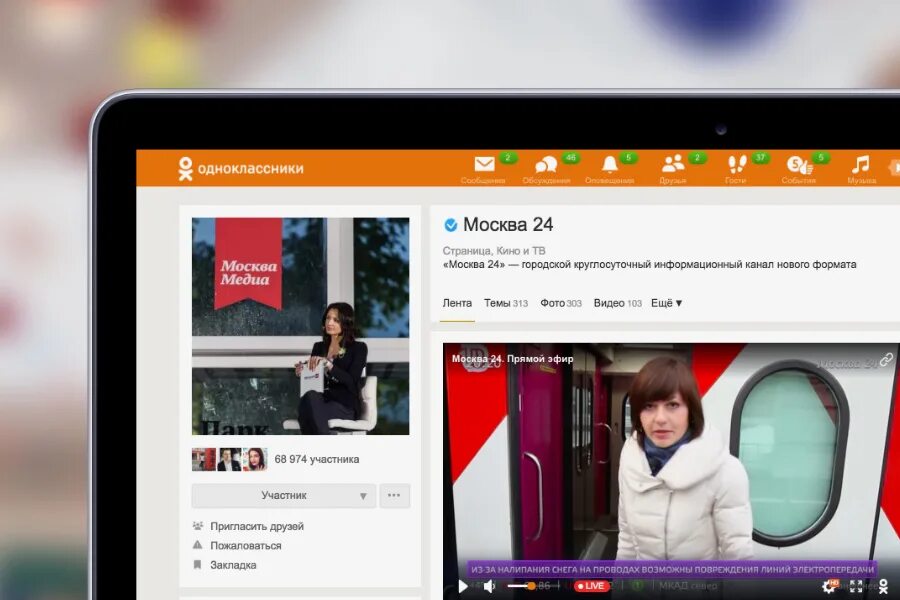Click the friends badge showing 2
This screenshot has height=600, width=900.
coord(697,157)
